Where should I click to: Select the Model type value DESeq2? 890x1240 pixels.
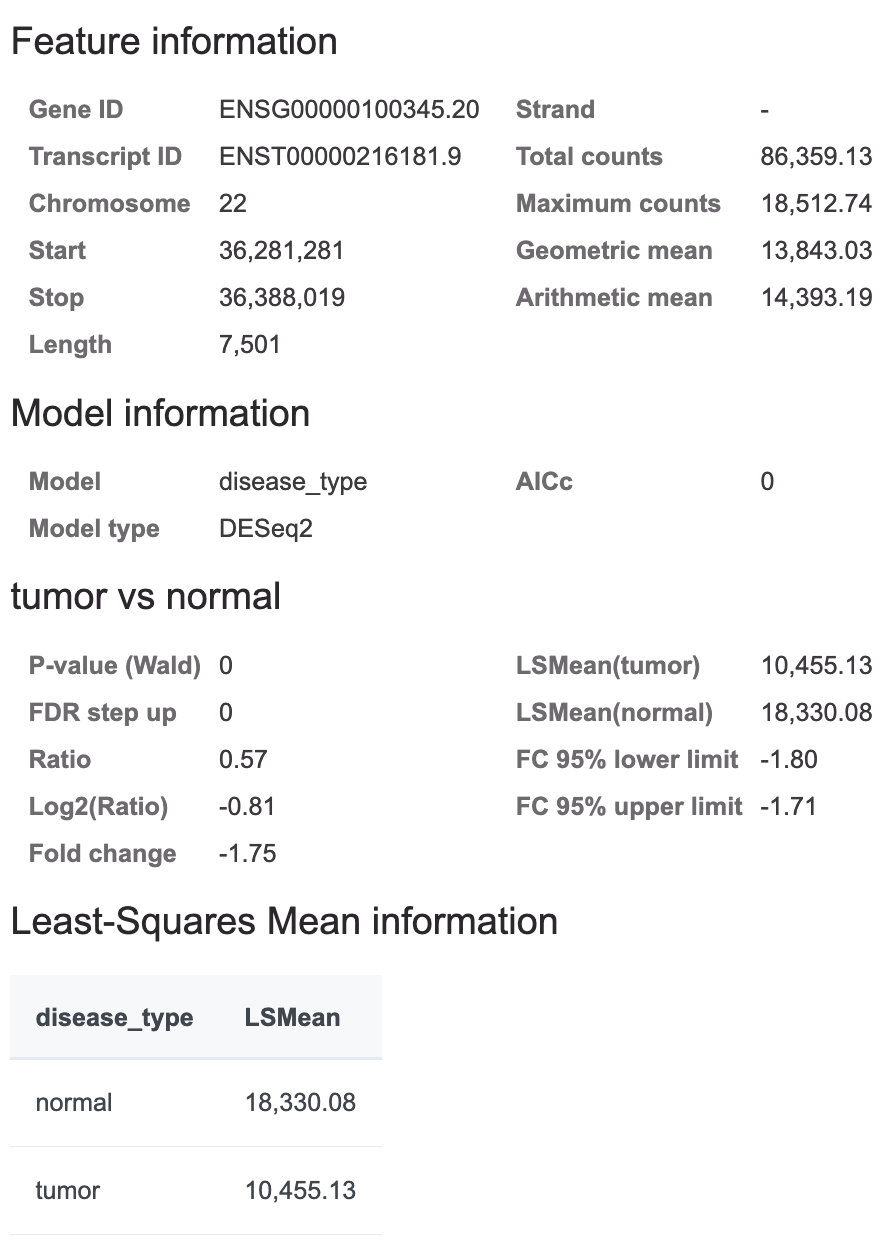click(x=266, y=529)
